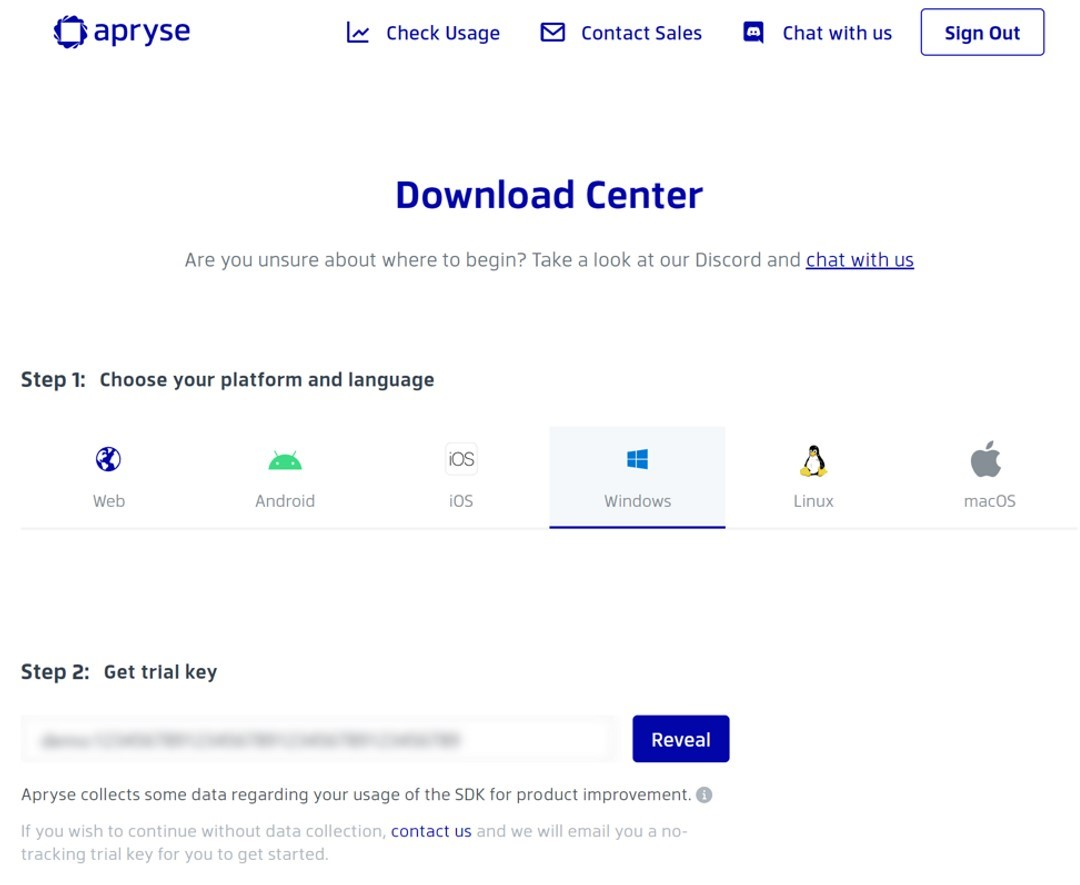This screenshot has height=885, width=1080.
Task: Click the contact us link
Action: pos(431,831)
